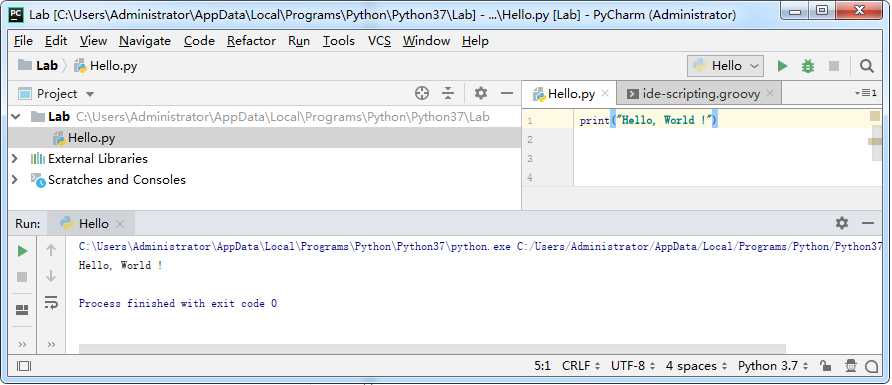Open the Edit menu
Image resolution: width=892 pixels, height=385 pixels.
click(x=56, y=41)
